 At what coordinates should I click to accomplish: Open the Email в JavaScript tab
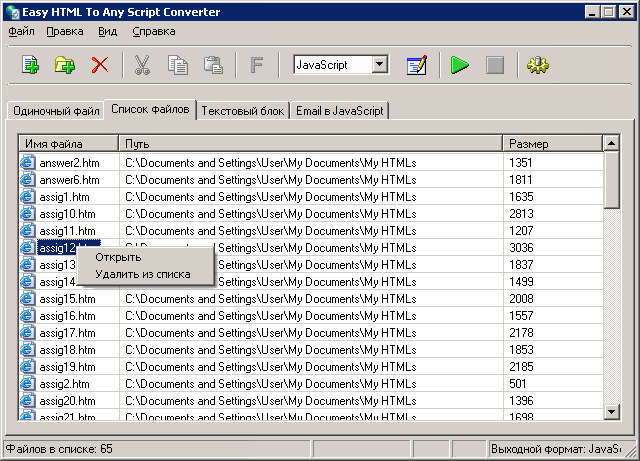pyautogui.click(x=340, y=111)
